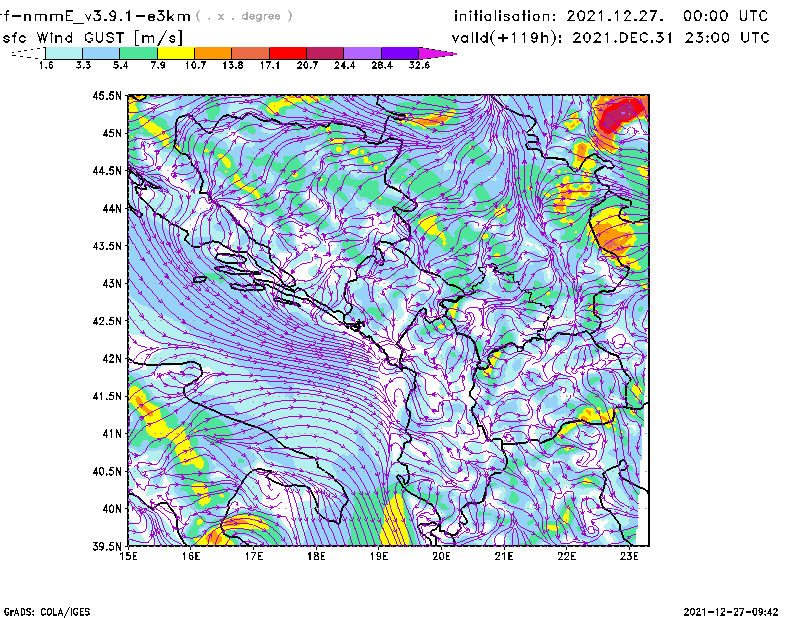
Task: Click the 42N latitude label
Action: coord(112,359)
